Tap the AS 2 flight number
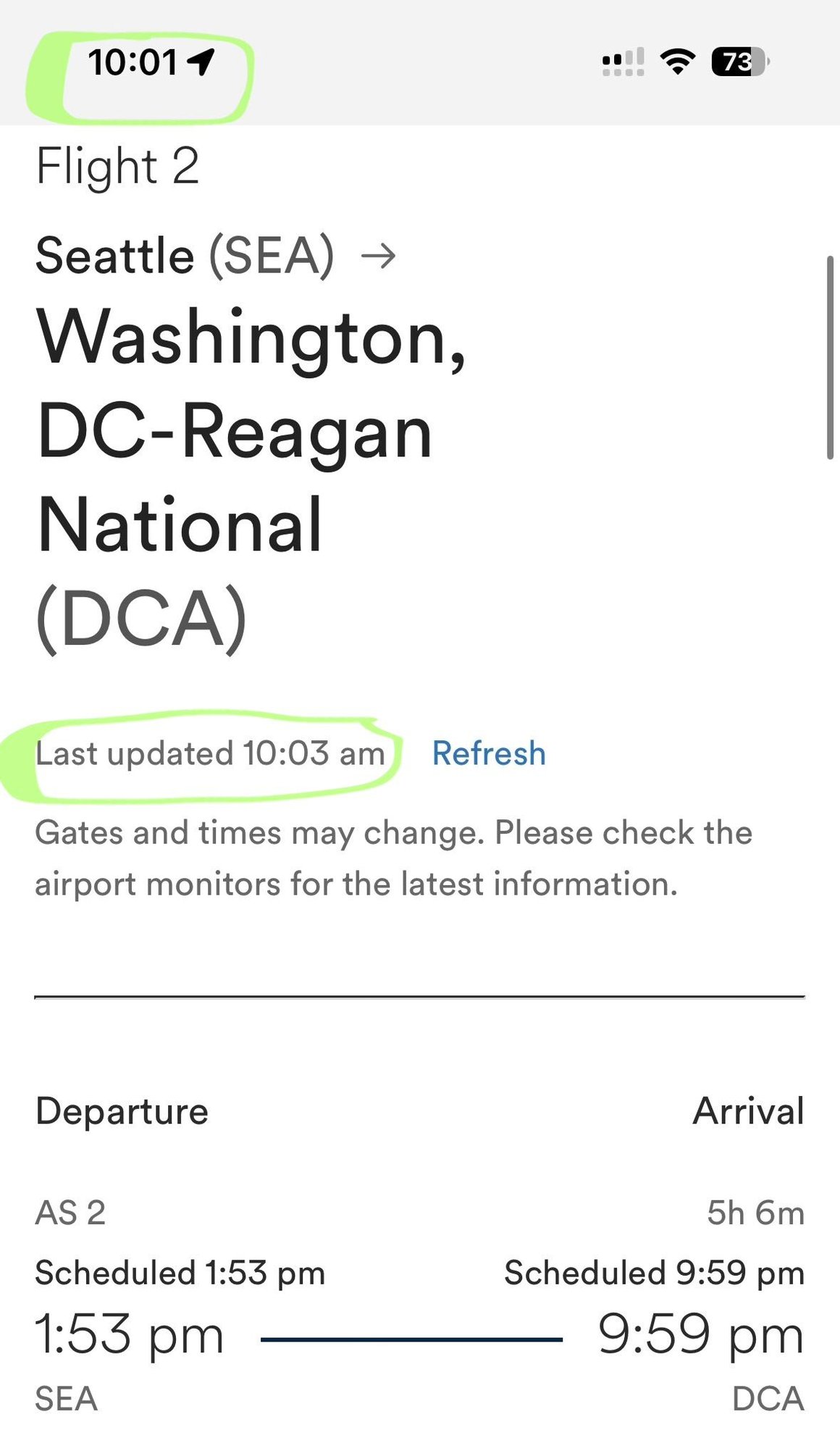840x1443 pixels. tap(70, 1213)
